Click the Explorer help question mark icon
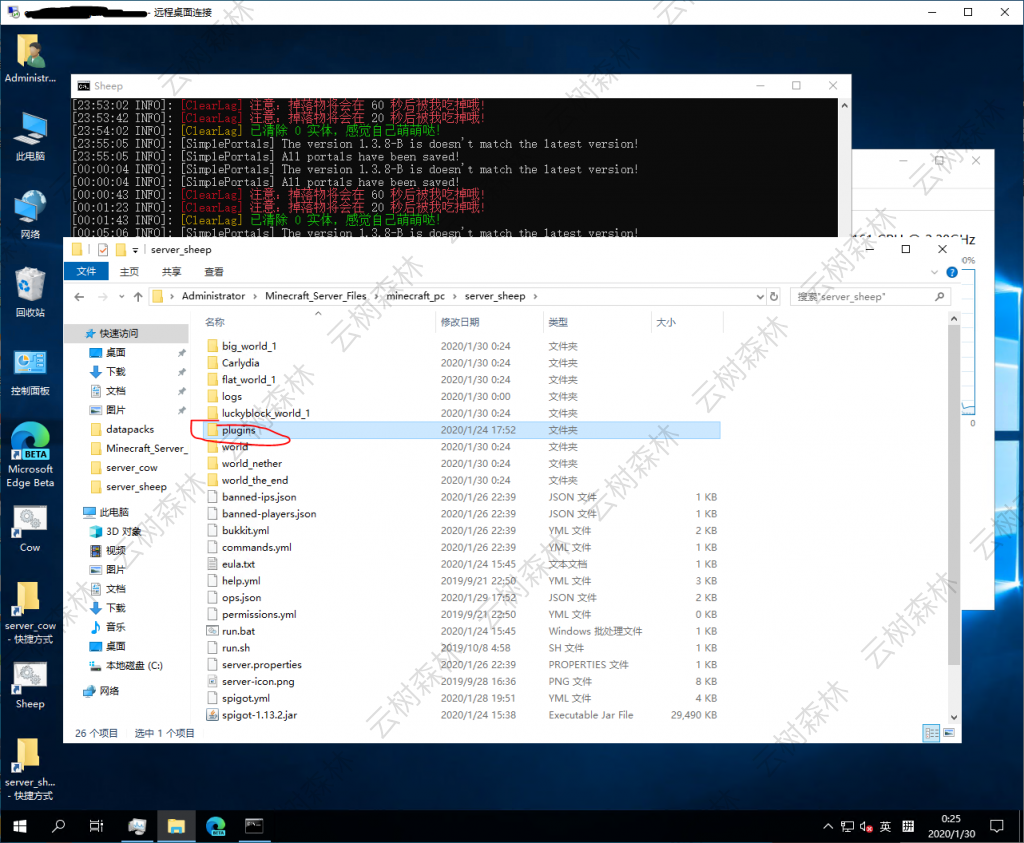Viewport: 1024px width, 843px height. tap(952, 272)
